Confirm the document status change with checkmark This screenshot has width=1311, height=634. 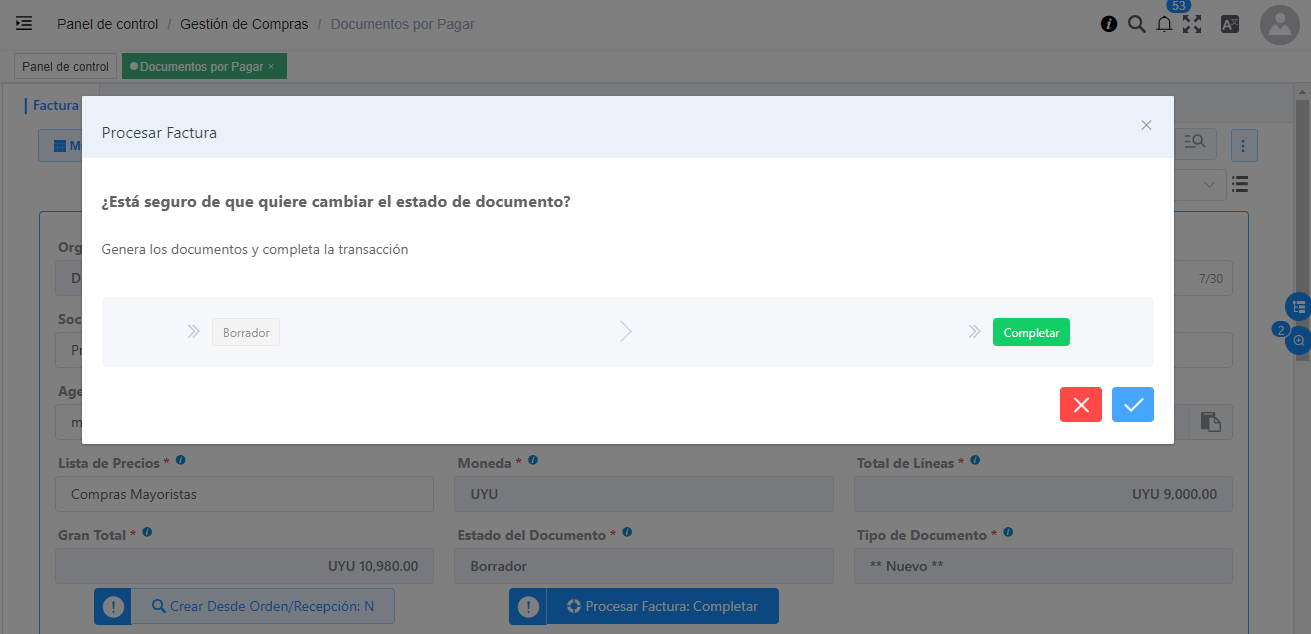pyautogui.click(x=1132, y=404)
